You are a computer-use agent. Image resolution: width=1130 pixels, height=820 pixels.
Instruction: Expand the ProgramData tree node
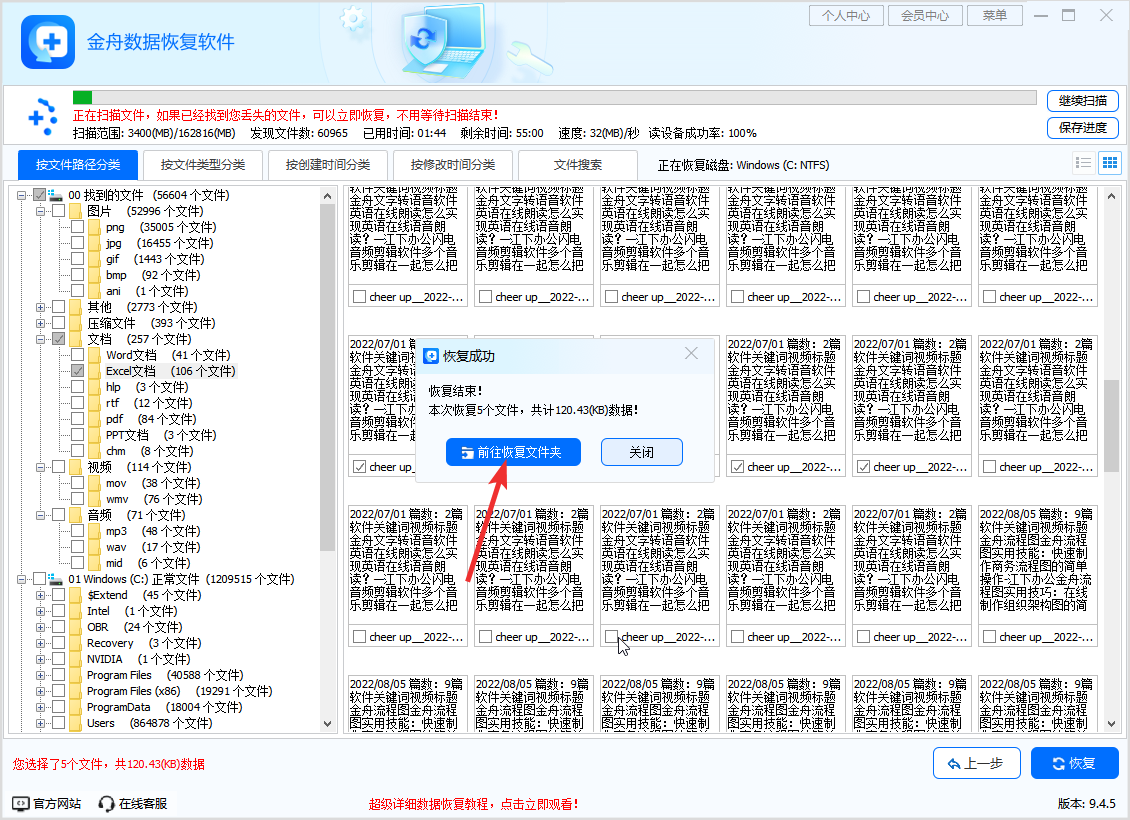coord(40,707)
